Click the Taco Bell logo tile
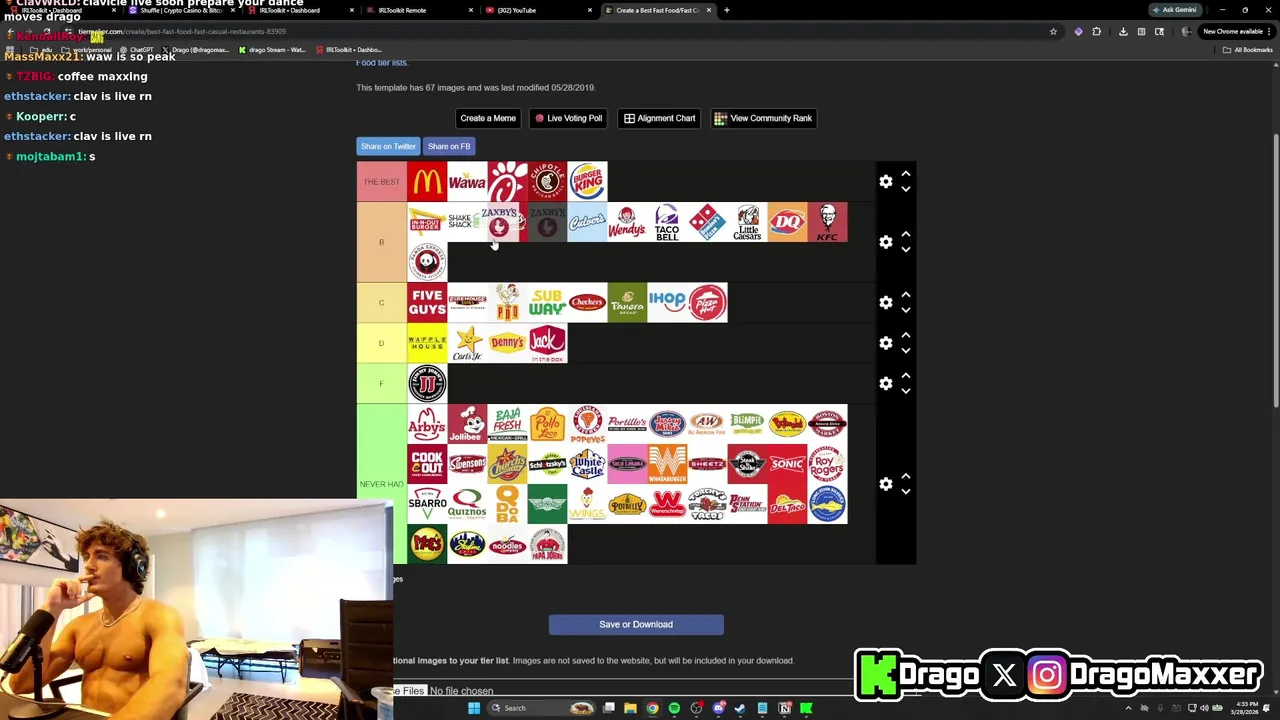Screen dimensions: 1280x720 click(x=667, y=222)
